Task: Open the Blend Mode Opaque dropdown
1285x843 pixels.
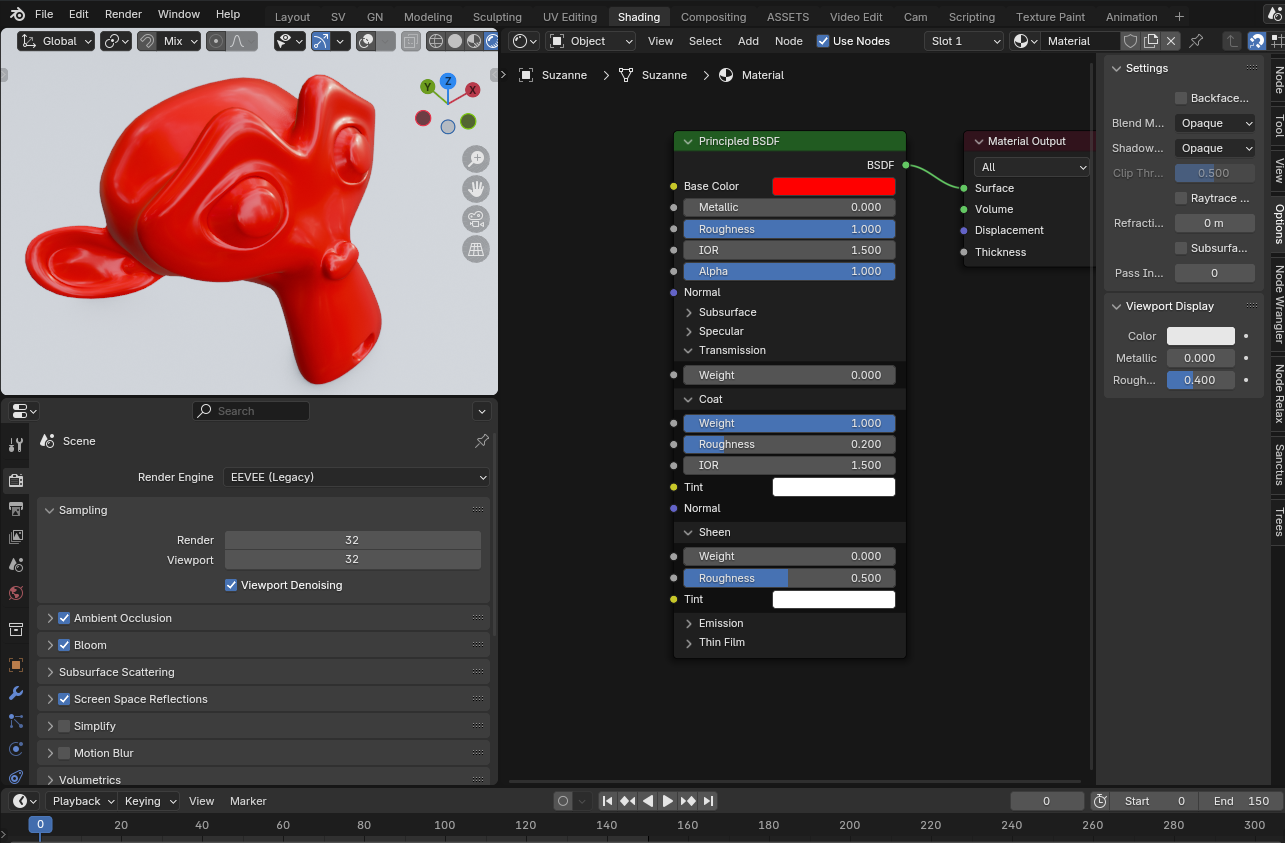Action: (1214, 123)
